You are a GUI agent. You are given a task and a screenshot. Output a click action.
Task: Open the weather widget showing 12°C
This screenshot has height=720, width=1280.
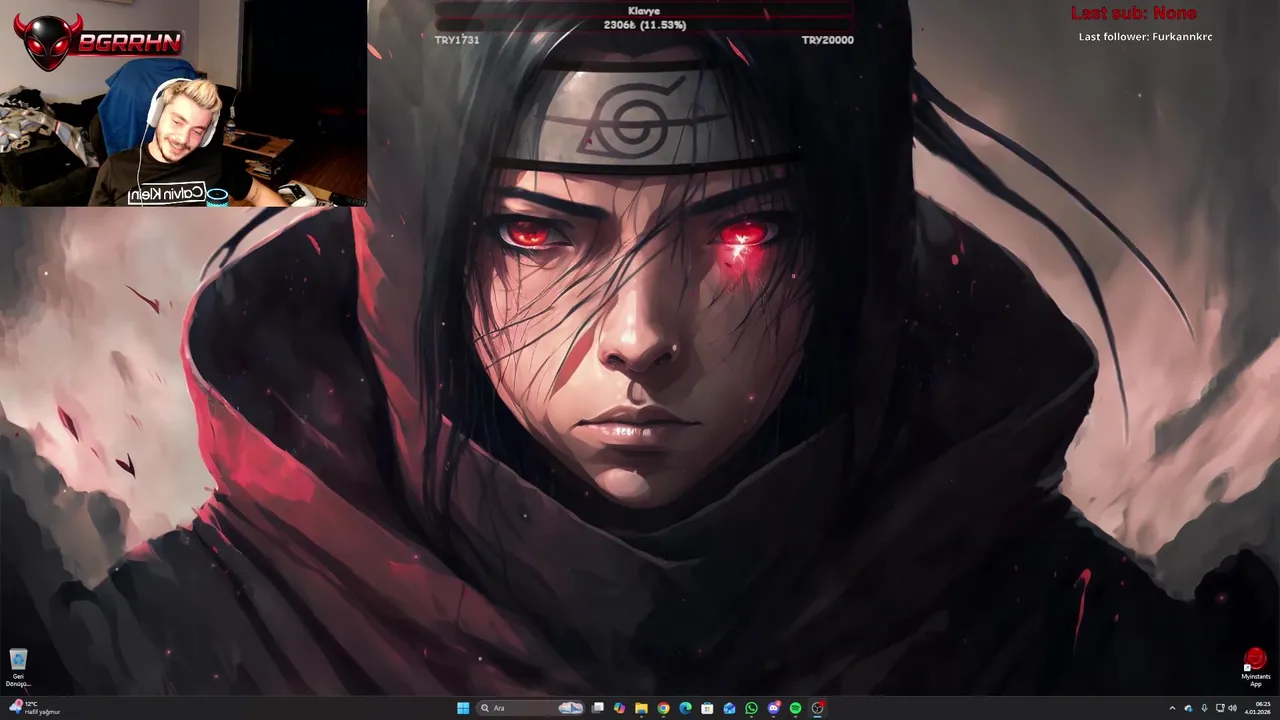pos(36,708)
